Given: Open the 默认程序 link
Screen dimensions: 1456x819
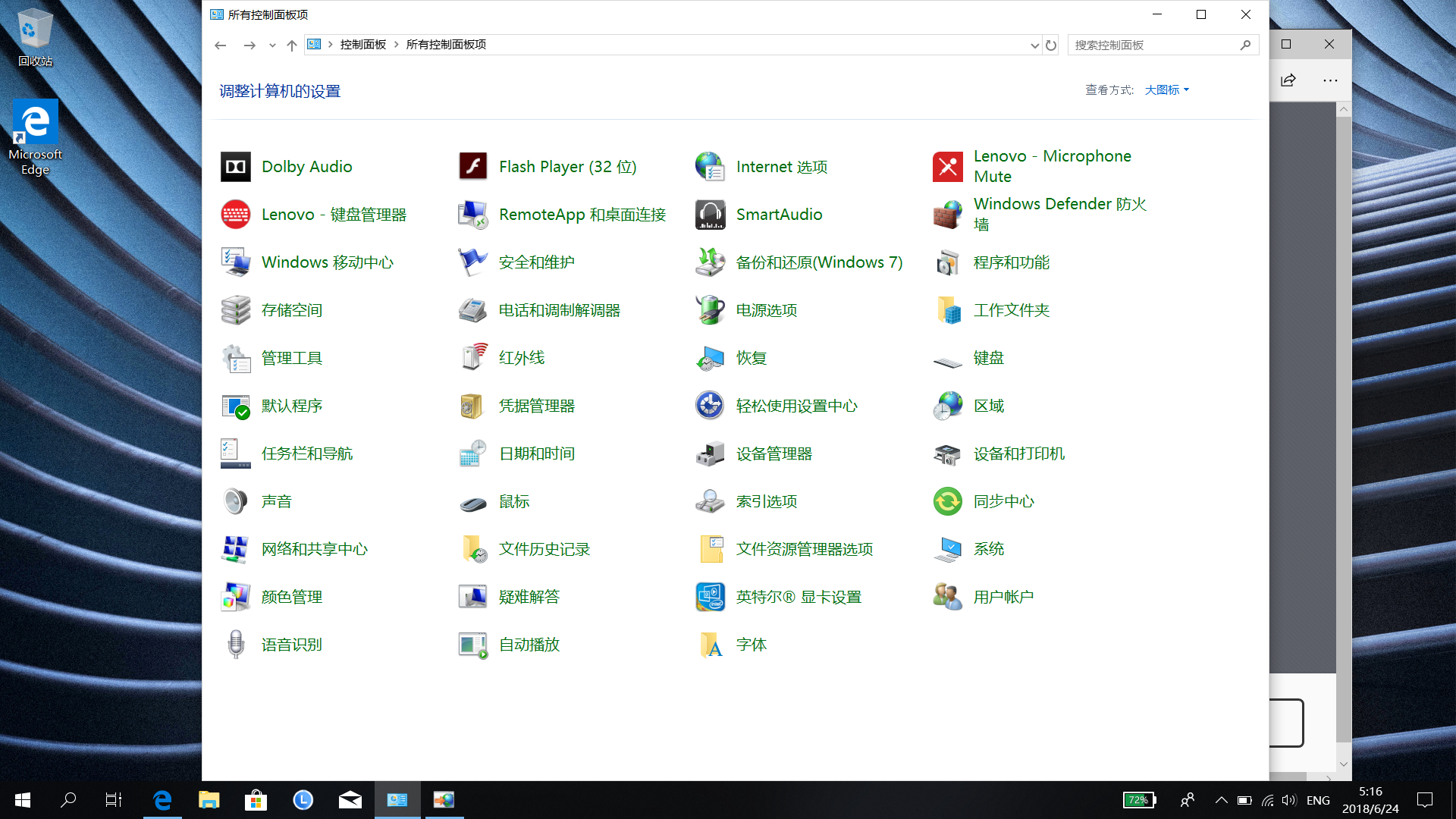Looking at the screenshot, I should (292, 406).
